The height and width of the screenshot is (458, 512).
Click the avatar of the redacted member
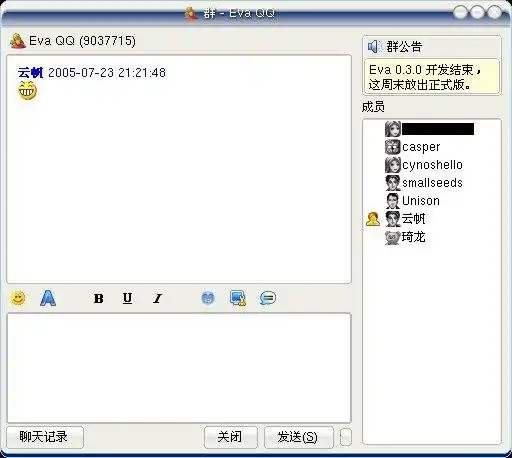tap(393, 129)
